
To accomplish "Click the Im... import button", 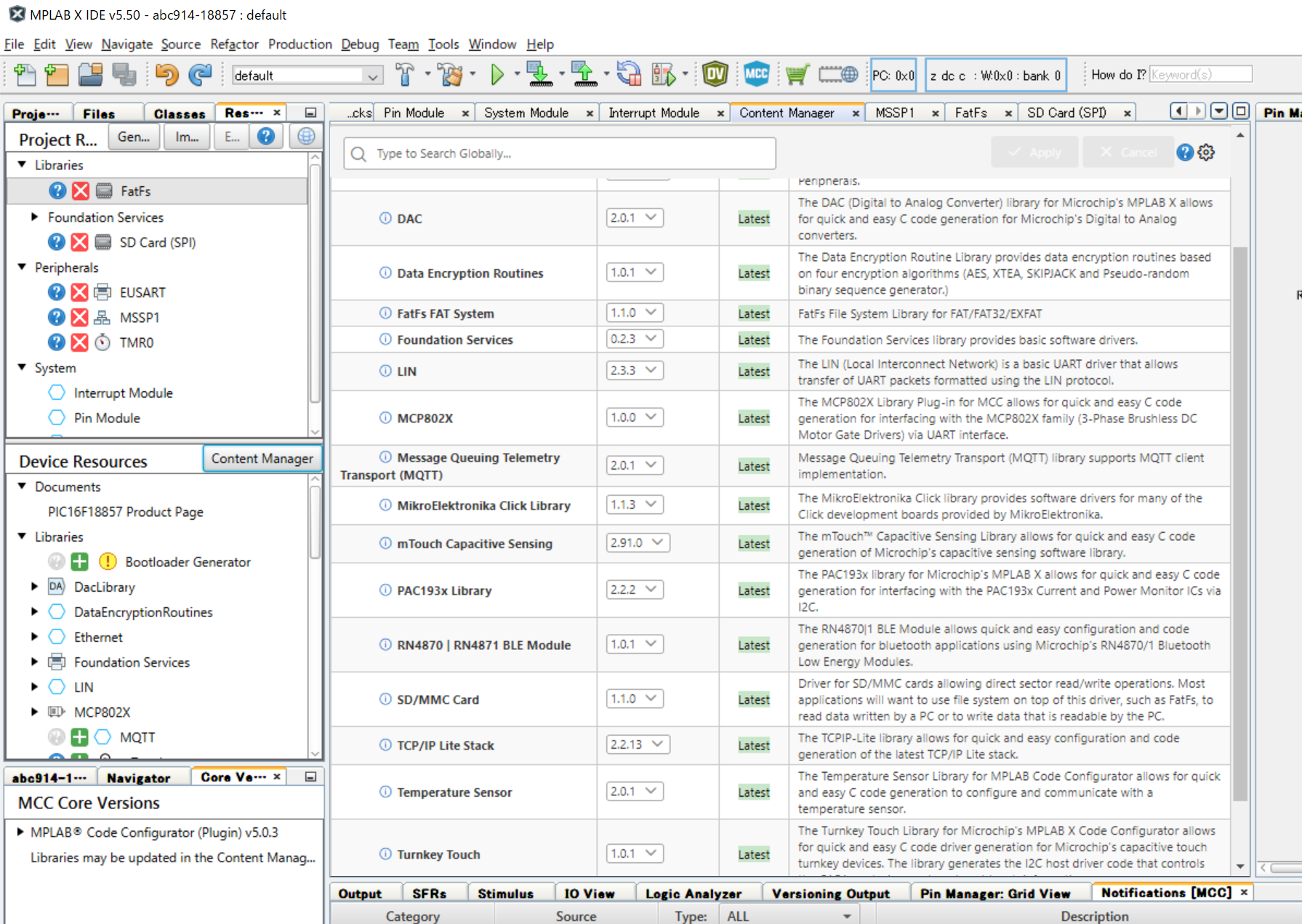I will coord(187,137).
